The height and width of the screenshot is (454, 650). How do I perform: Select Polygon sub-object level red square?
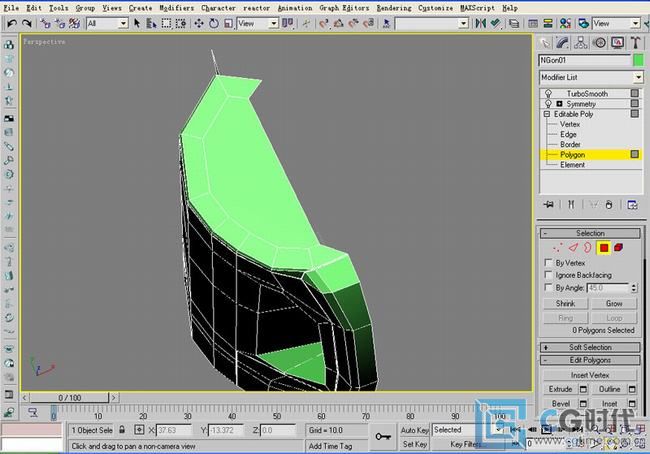pyautogui.click(x=604, y=248)
